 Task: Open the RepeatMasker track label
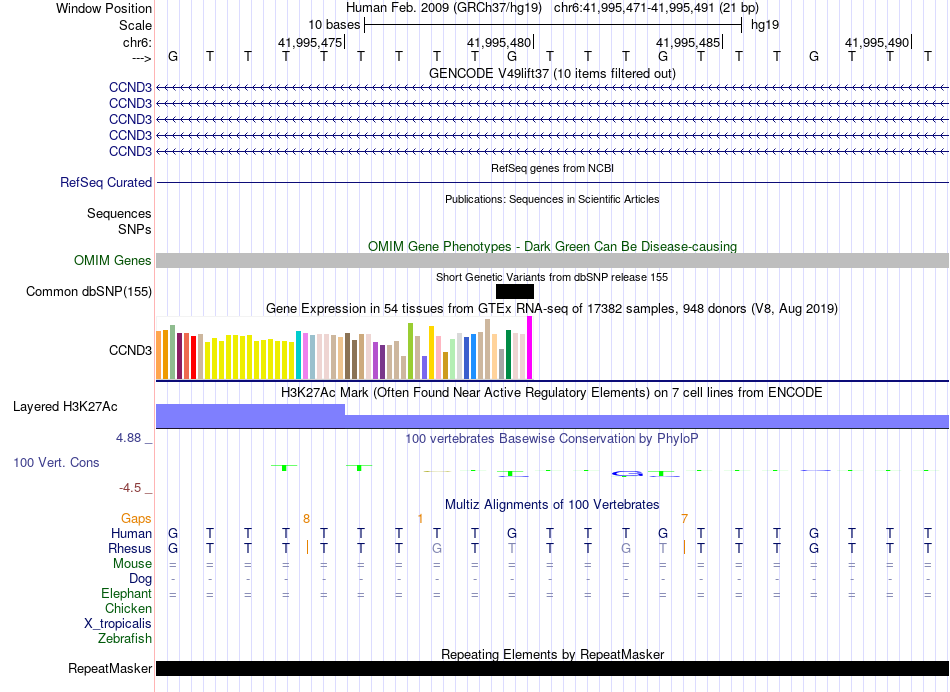tap(110, 668)
